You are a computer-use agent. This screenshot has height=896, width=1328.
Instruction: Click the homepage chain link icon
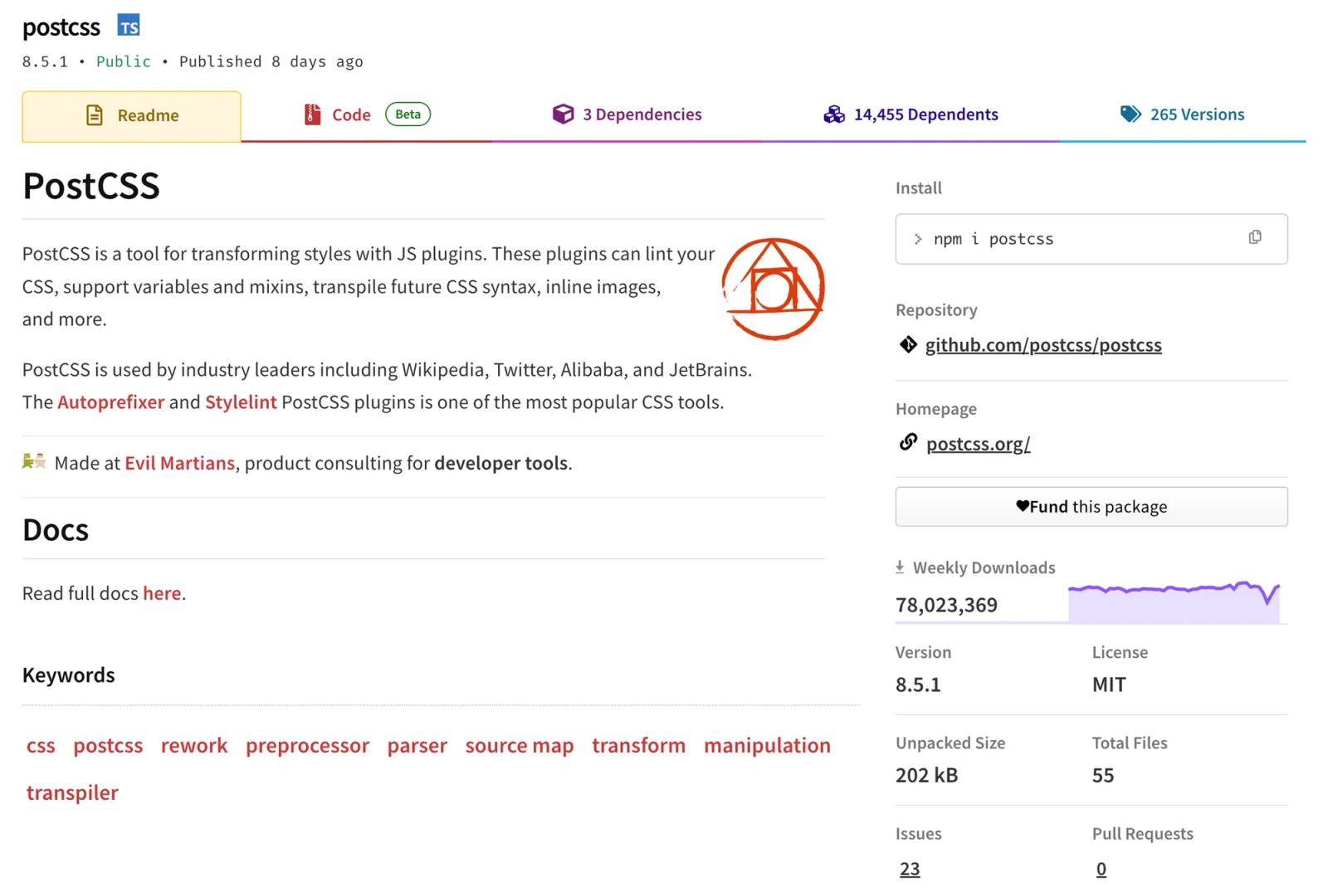click(x=908, y=442)
